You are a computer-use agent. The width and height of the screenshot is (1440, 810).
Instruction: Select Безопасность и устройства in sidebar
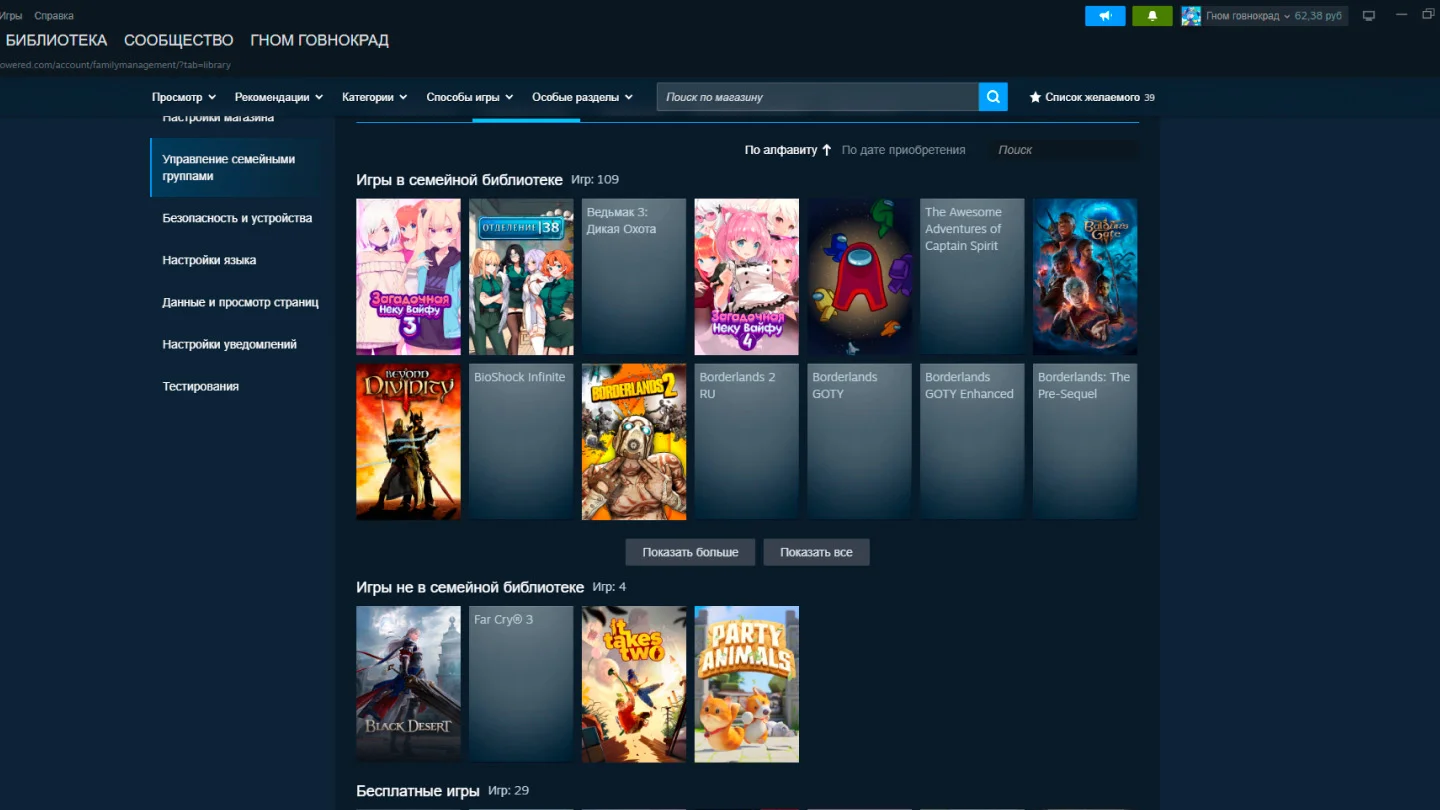point(237,218)
